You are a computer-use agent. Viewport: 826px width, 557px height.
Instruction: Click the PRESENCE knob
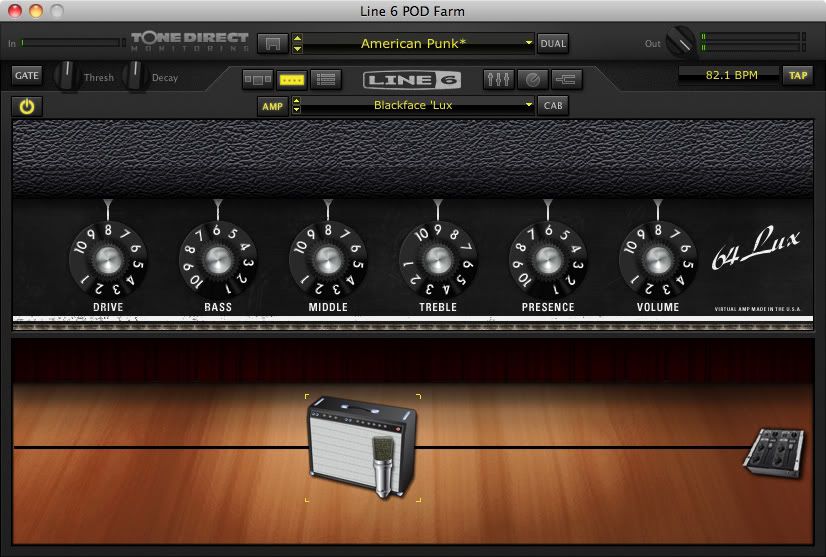[x=548, y=260]
